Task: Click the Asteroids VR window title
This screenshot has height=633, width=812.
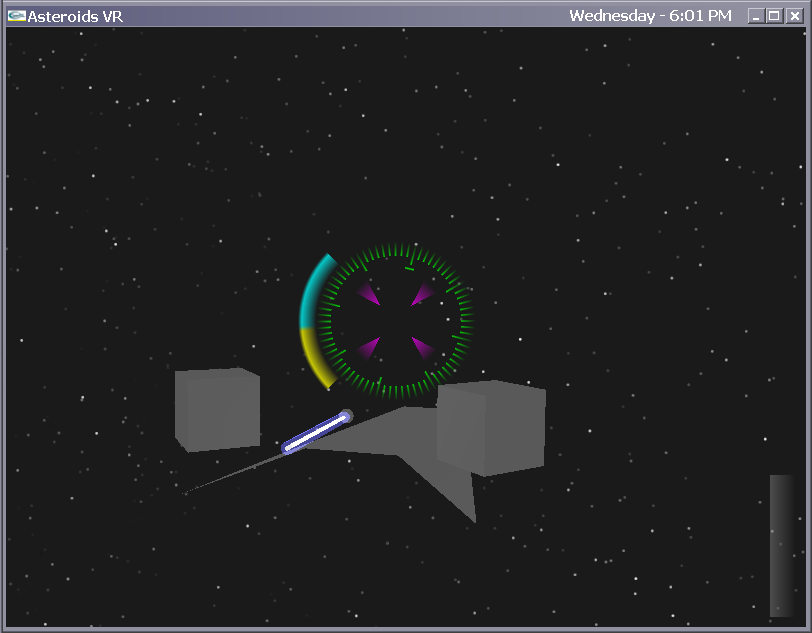Action: [x=75, y=17]
